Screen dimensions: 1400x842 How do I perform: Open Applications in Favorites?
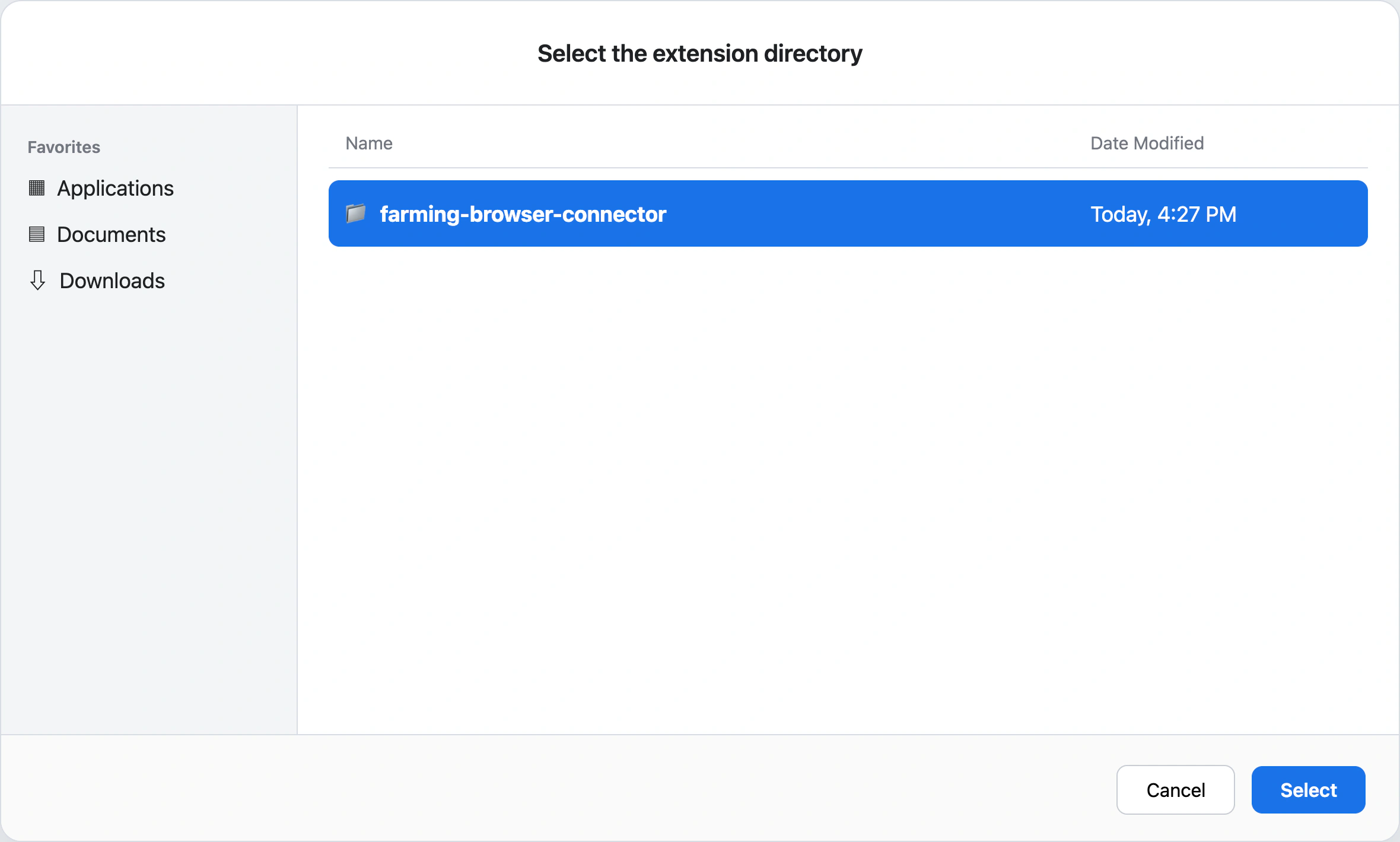[115, 188]
